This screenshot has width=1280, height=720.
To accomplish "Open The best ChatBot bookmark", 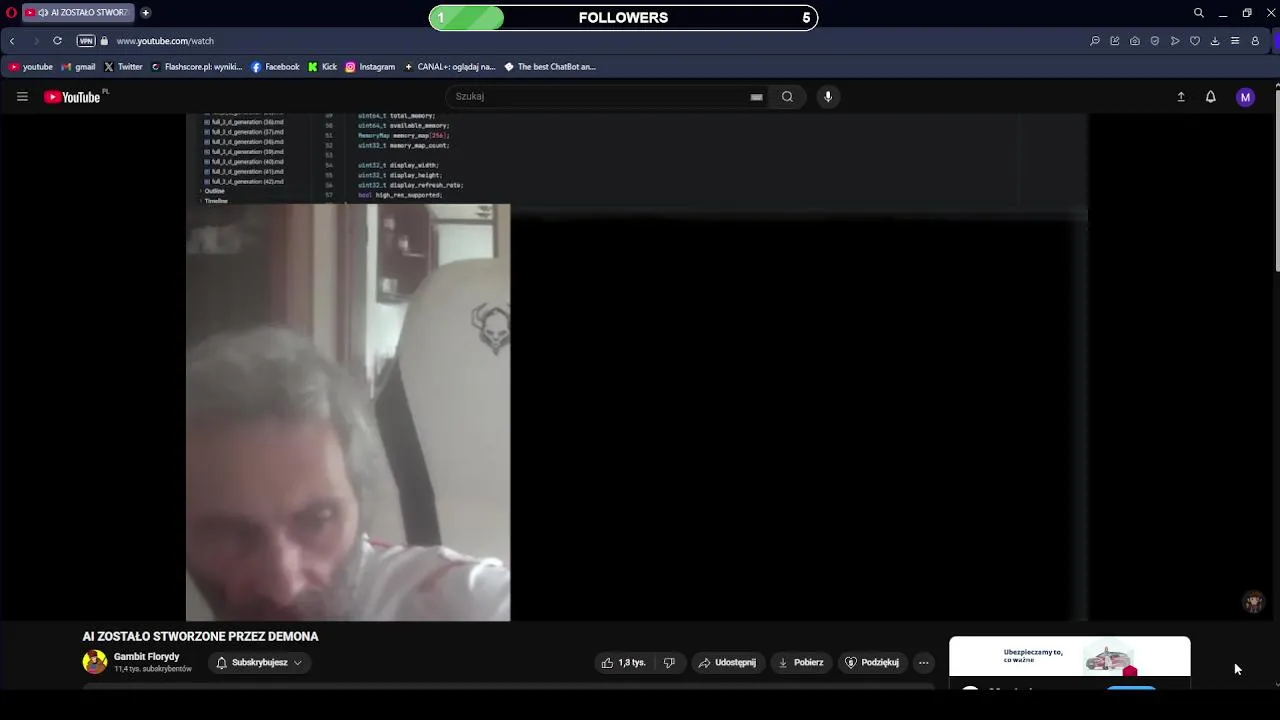I will [x=550, y=67].
